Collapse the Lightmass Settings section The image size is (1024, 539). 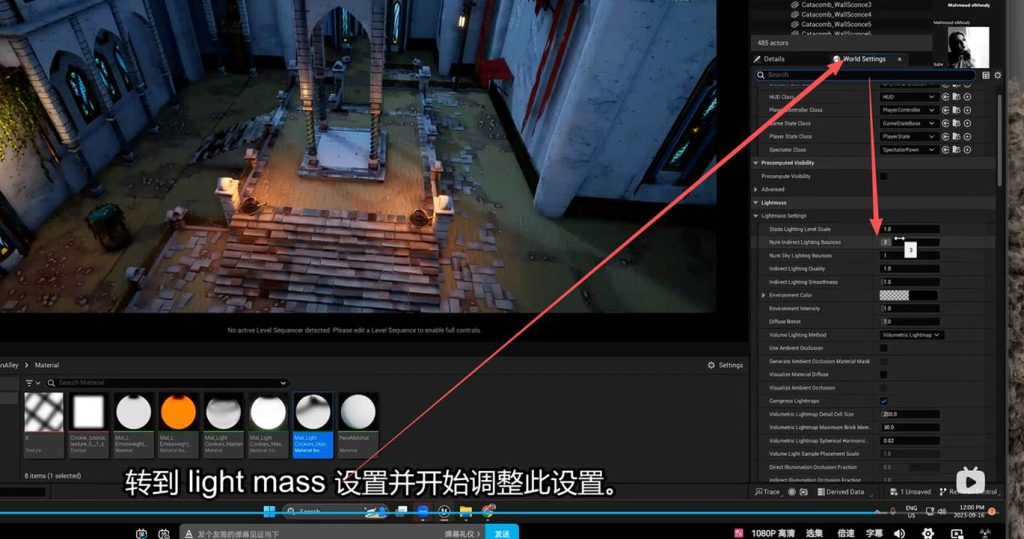(x=757, y=216)
